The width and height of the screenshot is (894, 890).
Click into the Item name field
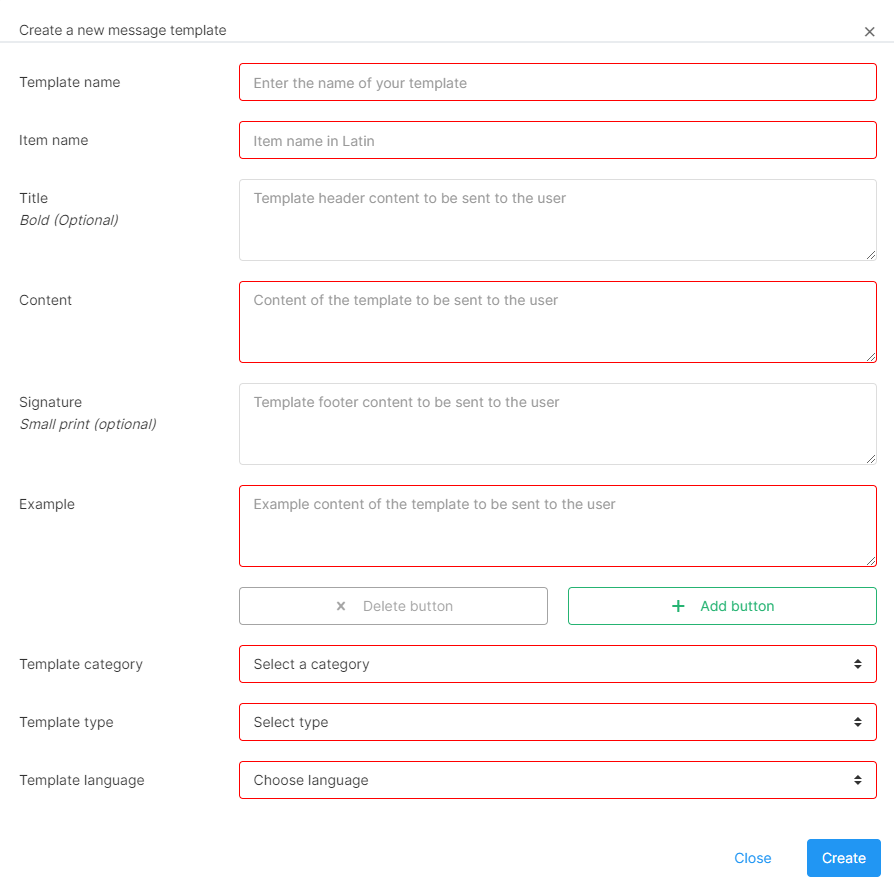557,141
